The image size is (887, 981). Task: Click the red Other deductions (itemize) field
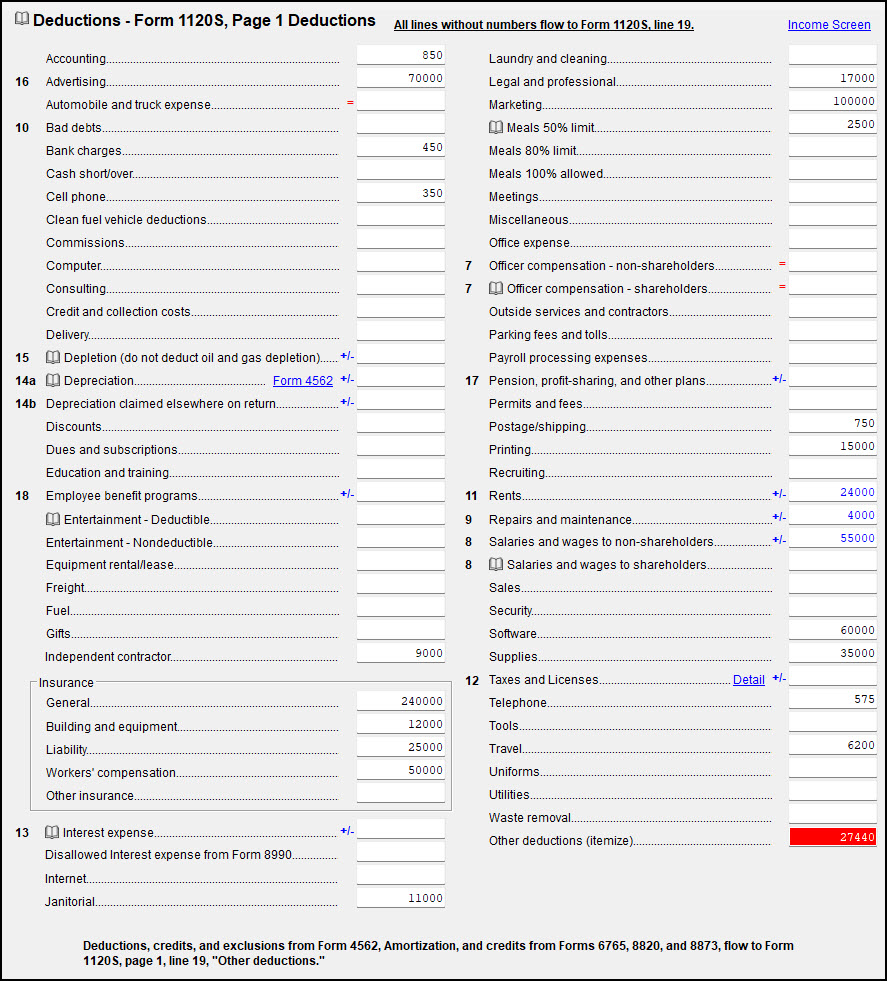tap(833, 837)
